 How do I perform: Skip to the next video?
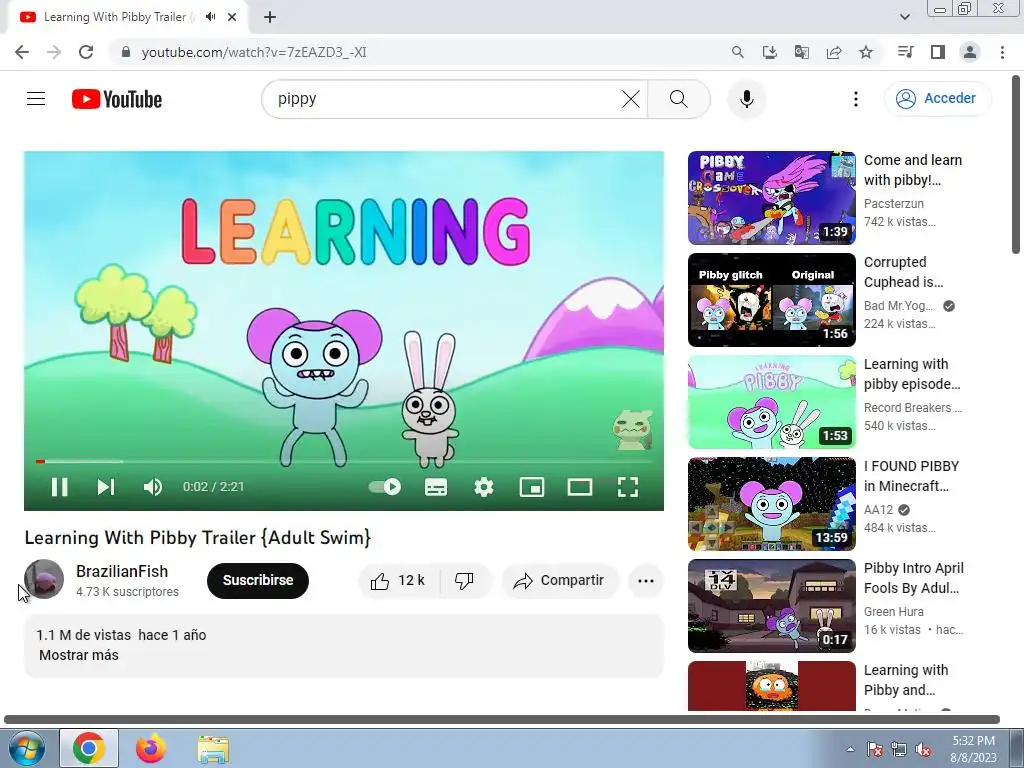(106, 487)
